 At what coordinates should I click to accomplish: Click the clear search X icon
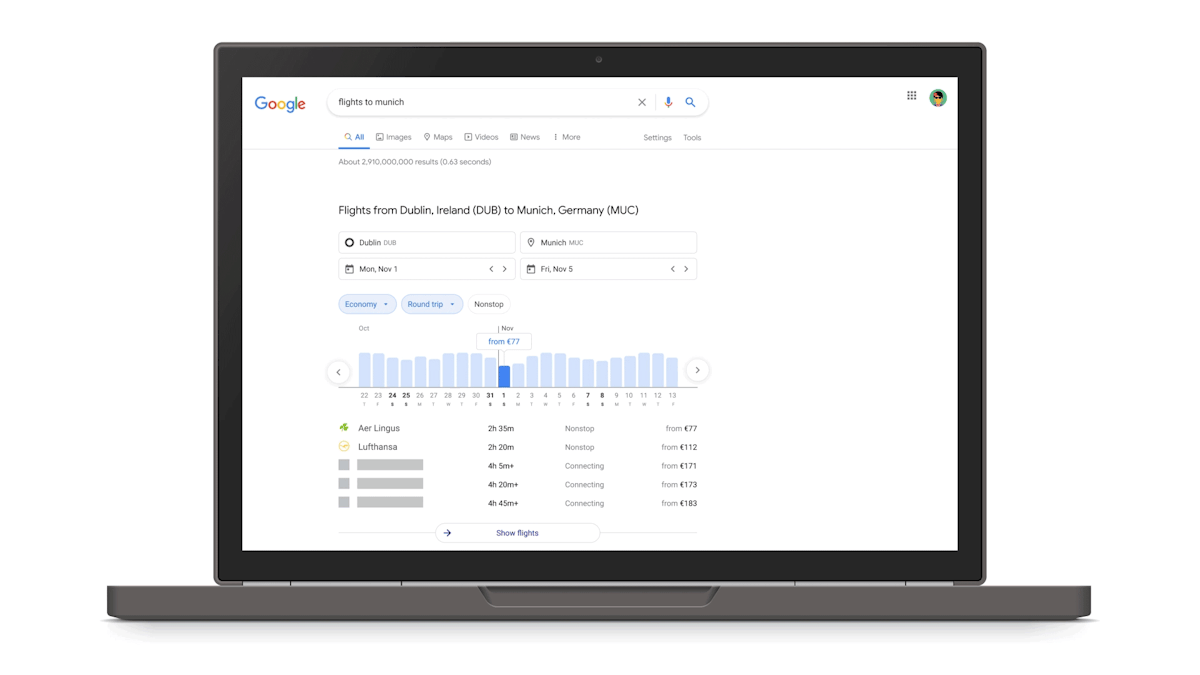pyautogui.click(x=642, y=102)
